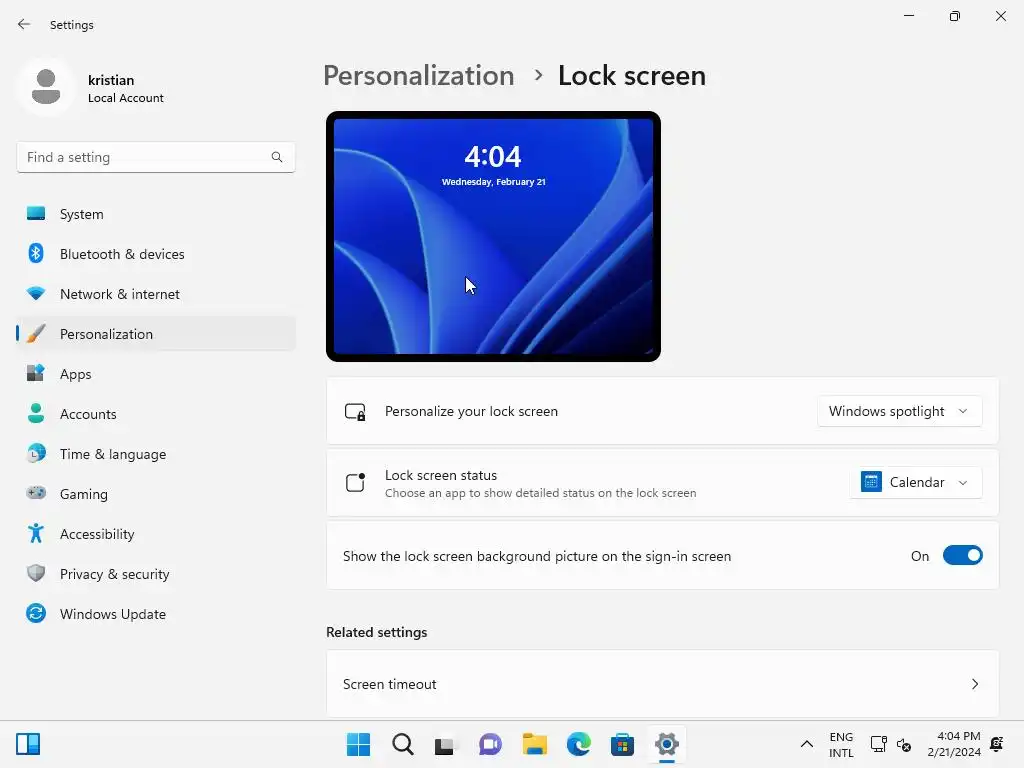
Task: Select Apps in settings sidebar
Action: 156,374
